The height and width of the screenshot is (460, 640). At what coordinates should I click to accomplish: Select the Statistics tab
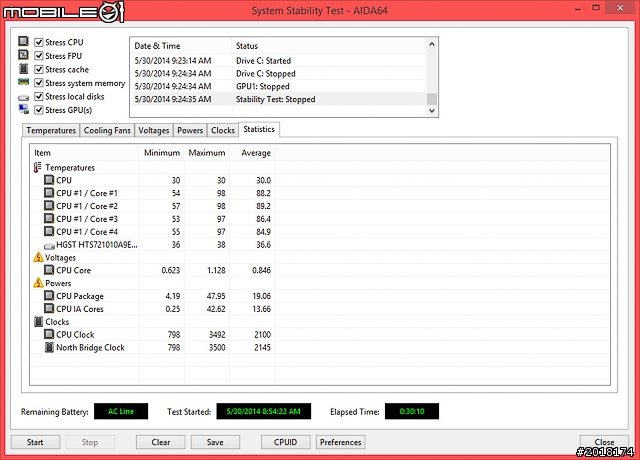(x=259, y=129)
